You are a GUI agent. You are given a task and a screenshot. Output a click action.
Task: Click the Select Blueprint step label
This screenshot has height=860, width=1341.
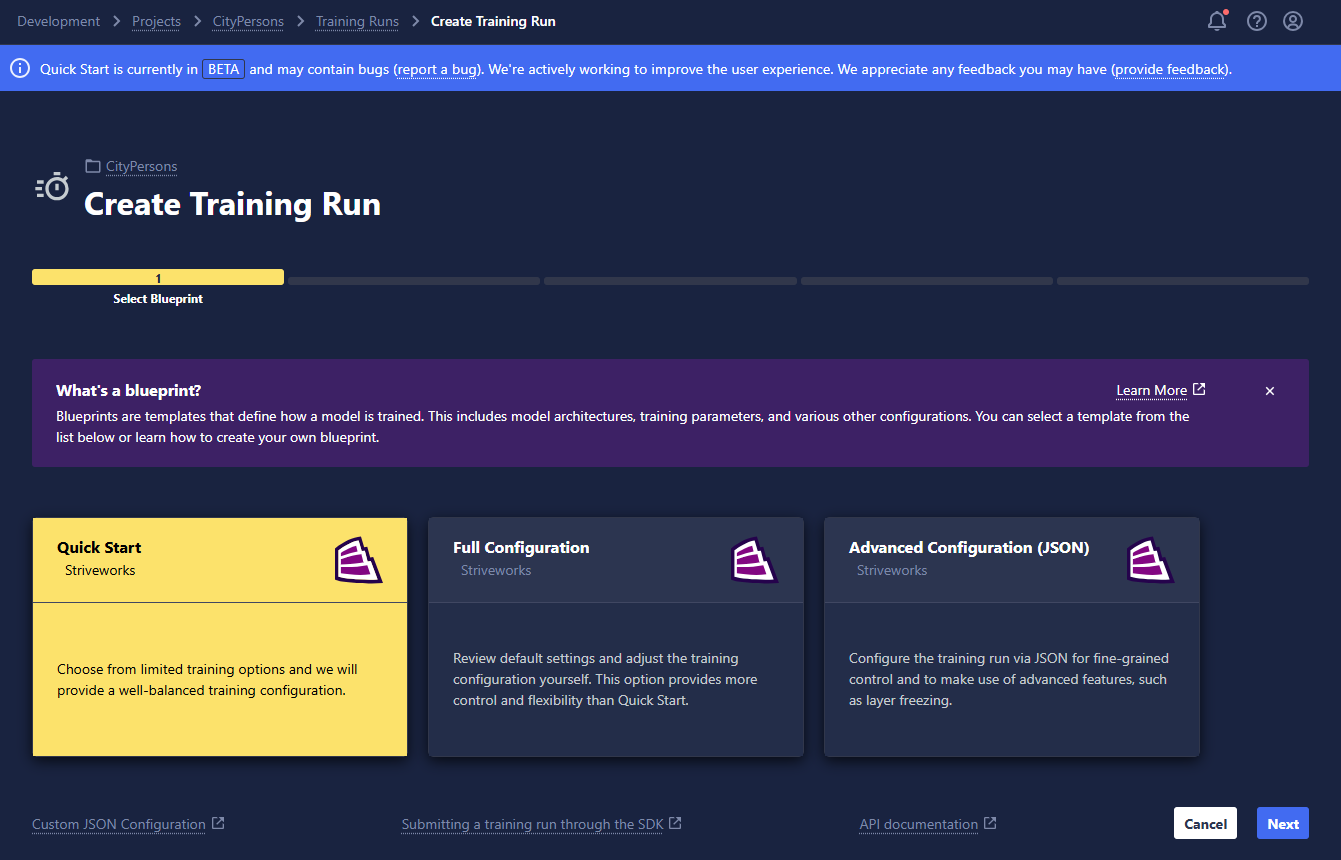(x=158, y=299)
